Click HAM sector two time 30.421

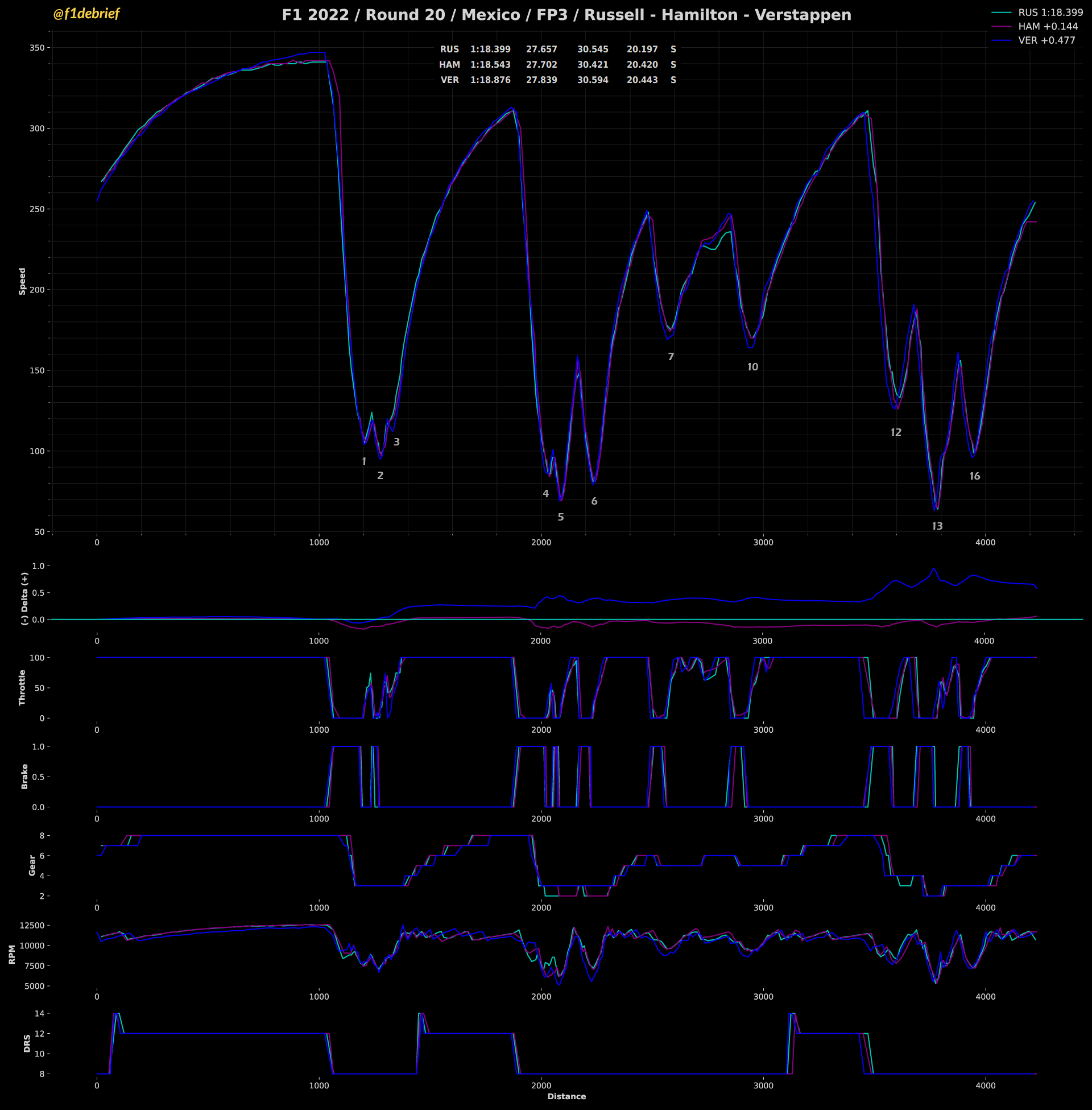point(593,65)
